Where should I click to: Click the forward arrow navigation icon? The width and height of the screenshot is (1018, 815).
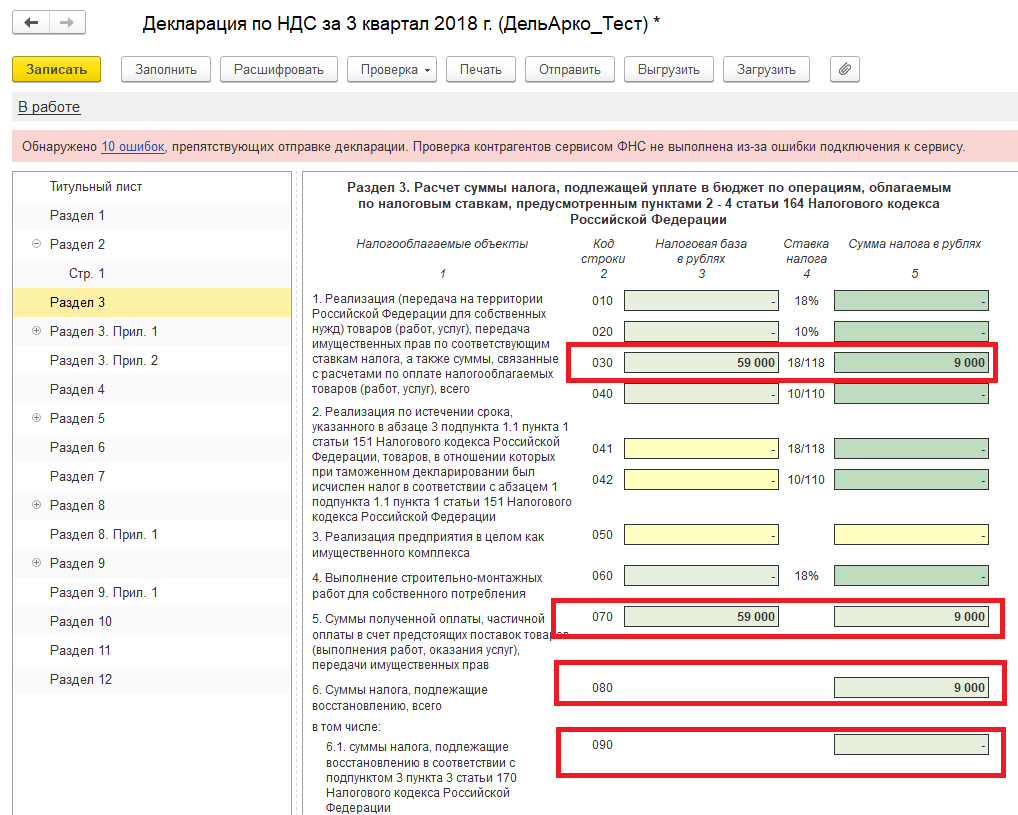(x=67, y=23)
